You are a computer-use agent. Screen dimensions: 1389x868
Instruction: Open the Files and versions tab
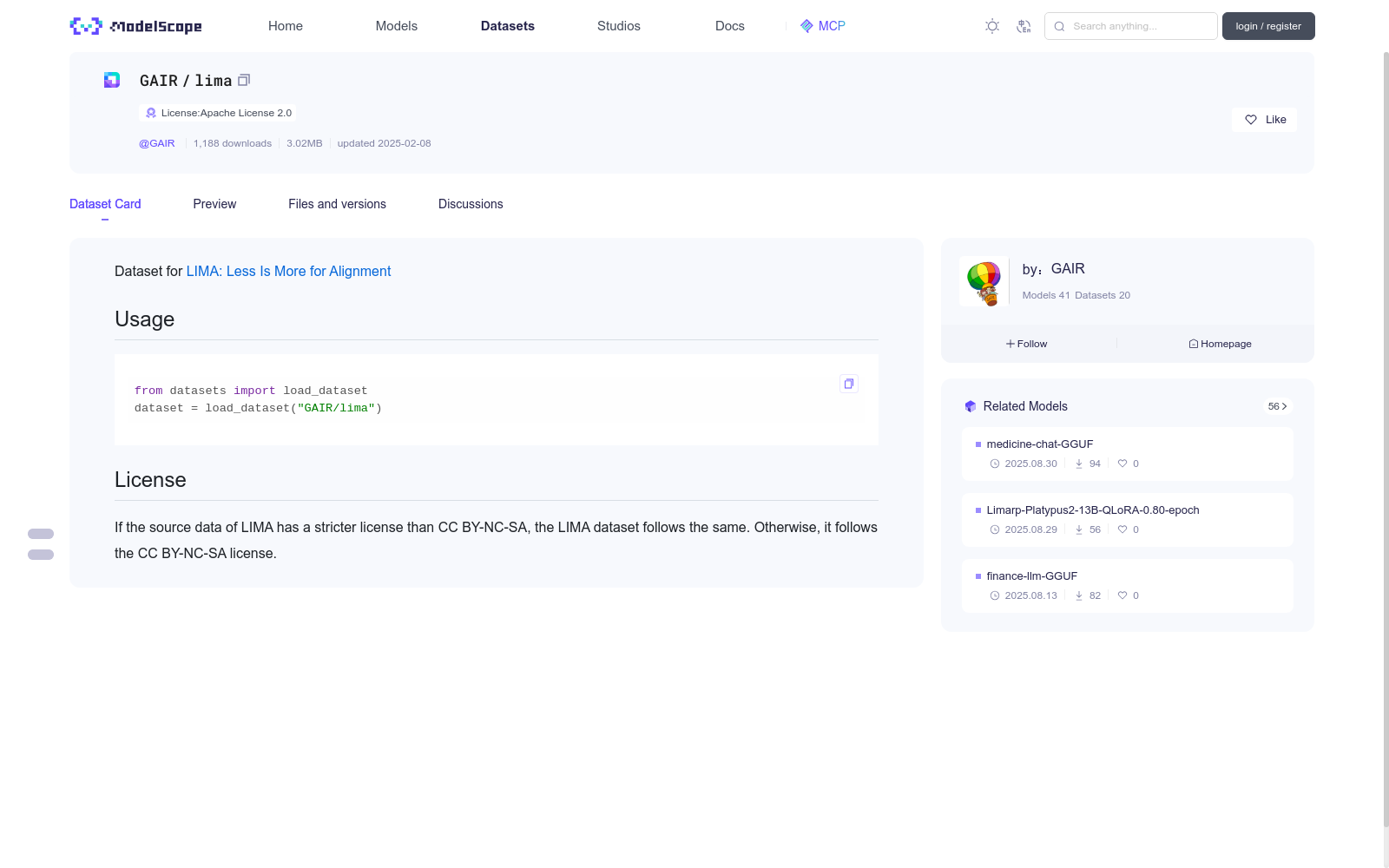(x=337, y=204)
